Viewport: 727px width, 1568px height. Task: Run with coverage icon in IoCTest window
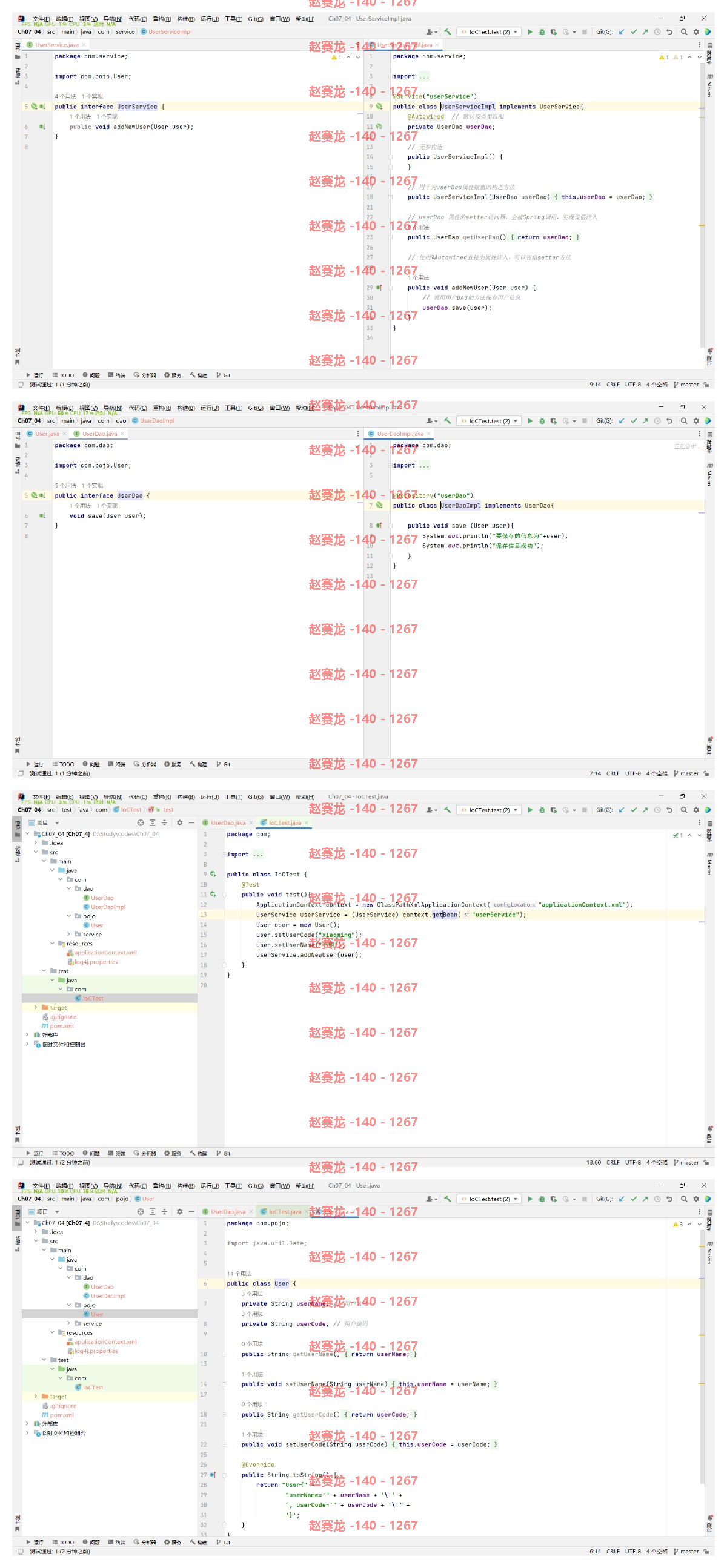[554, 810]
